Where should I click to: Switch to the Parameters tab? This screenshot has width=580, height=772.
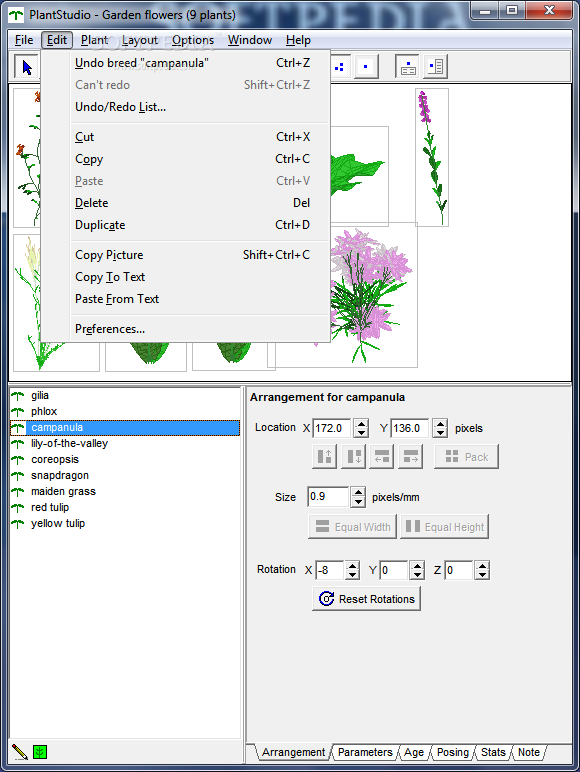[365, 752]
